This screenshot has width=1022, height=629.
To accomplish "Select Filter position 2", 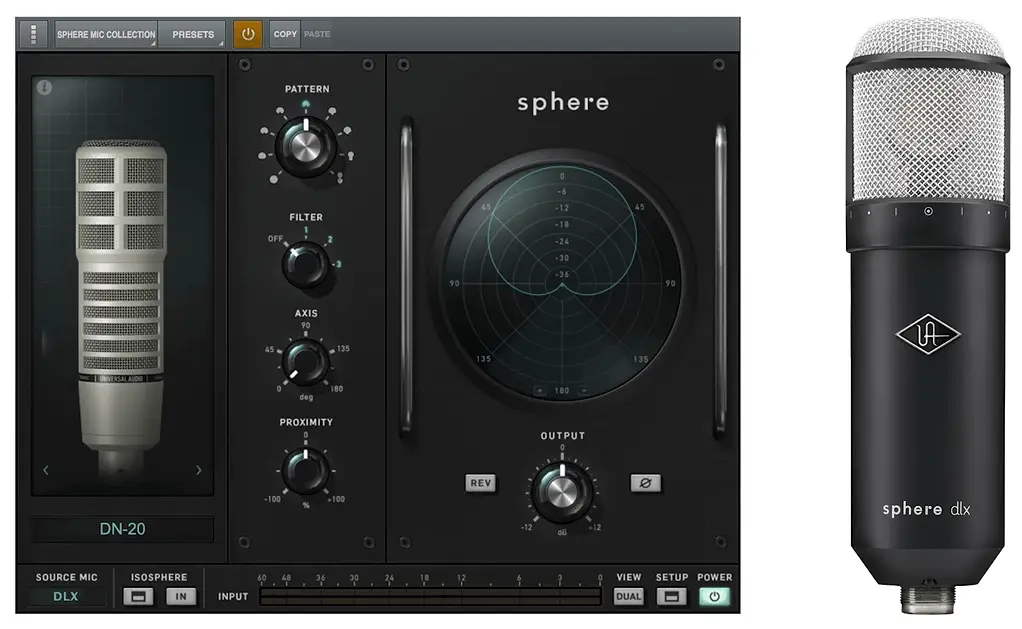I will click(330, 240).
